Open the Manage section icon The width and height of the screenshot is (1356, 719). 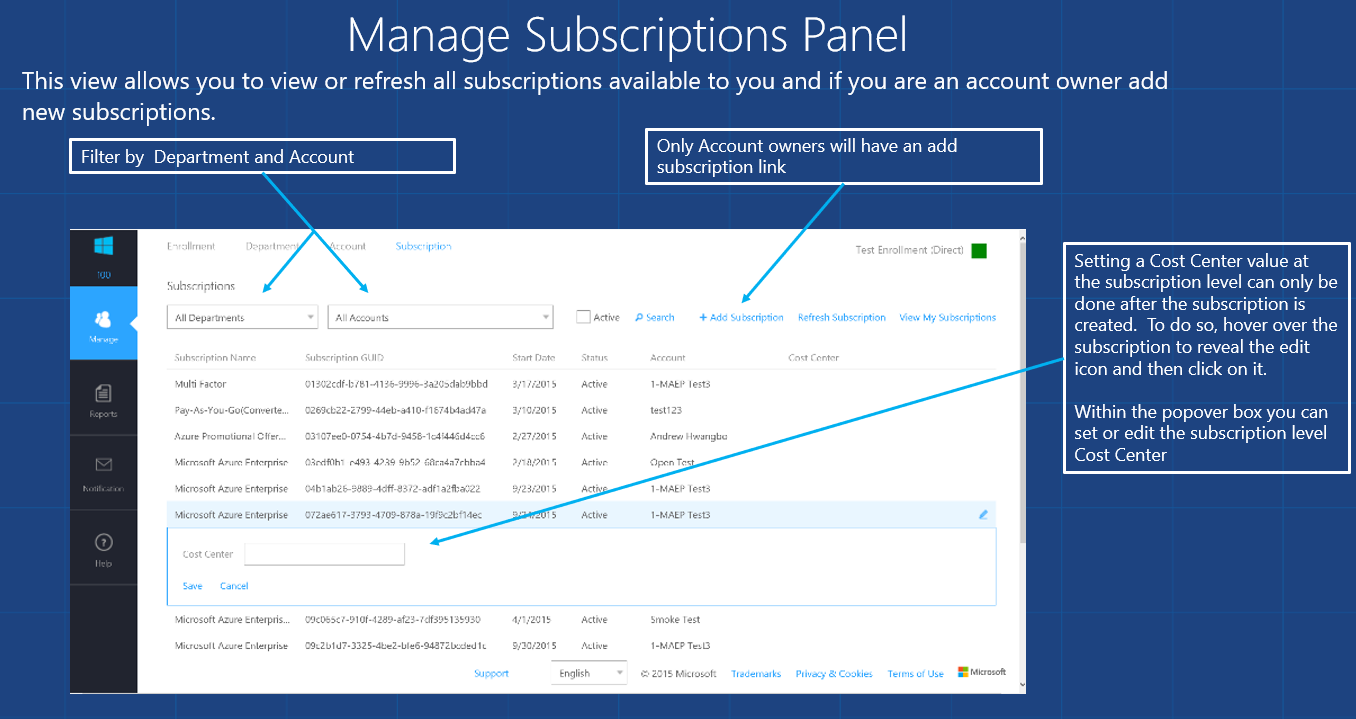(103, 319)
